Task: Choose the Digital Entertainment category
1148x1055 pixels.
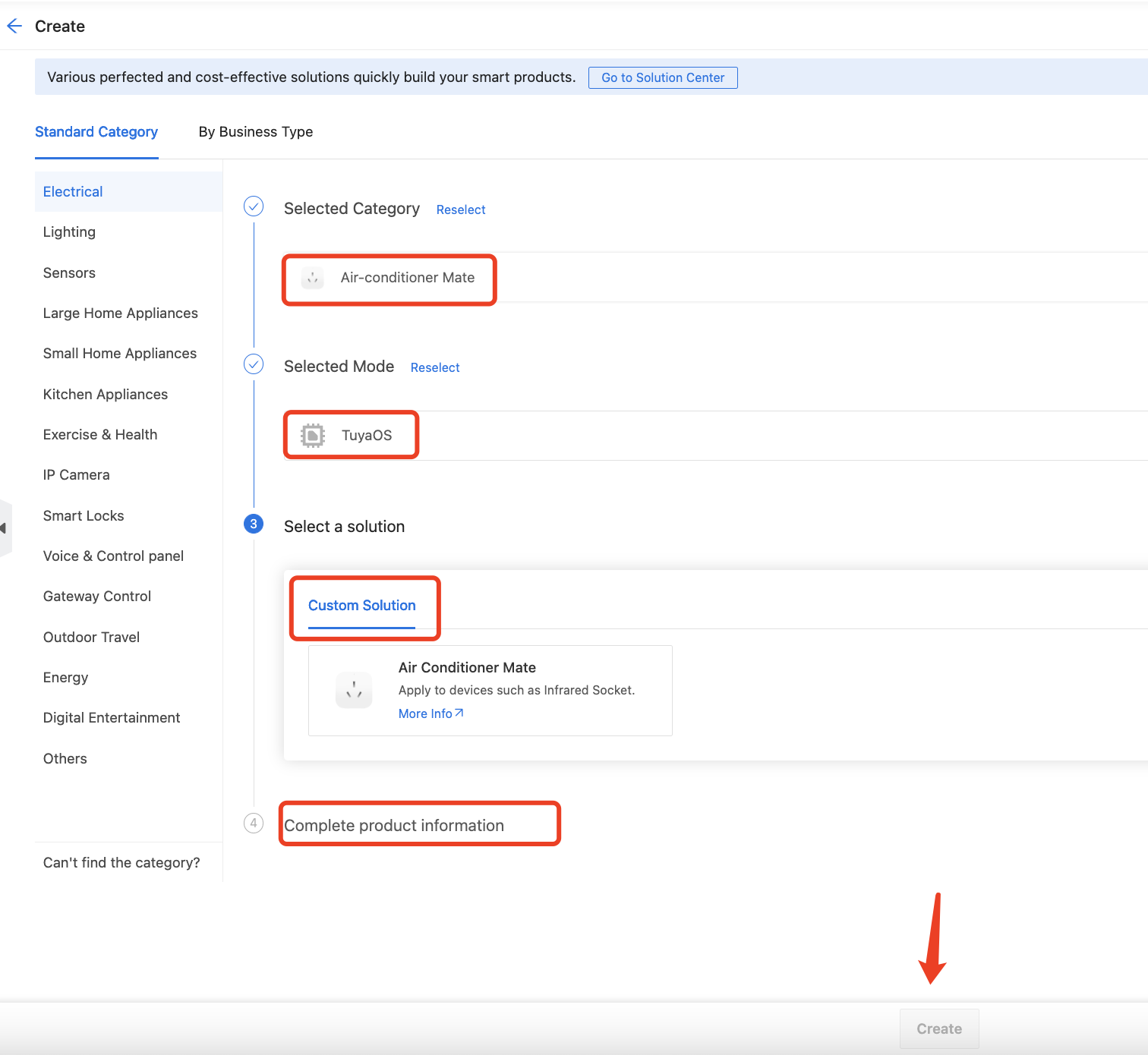Action: coord(128,718)
